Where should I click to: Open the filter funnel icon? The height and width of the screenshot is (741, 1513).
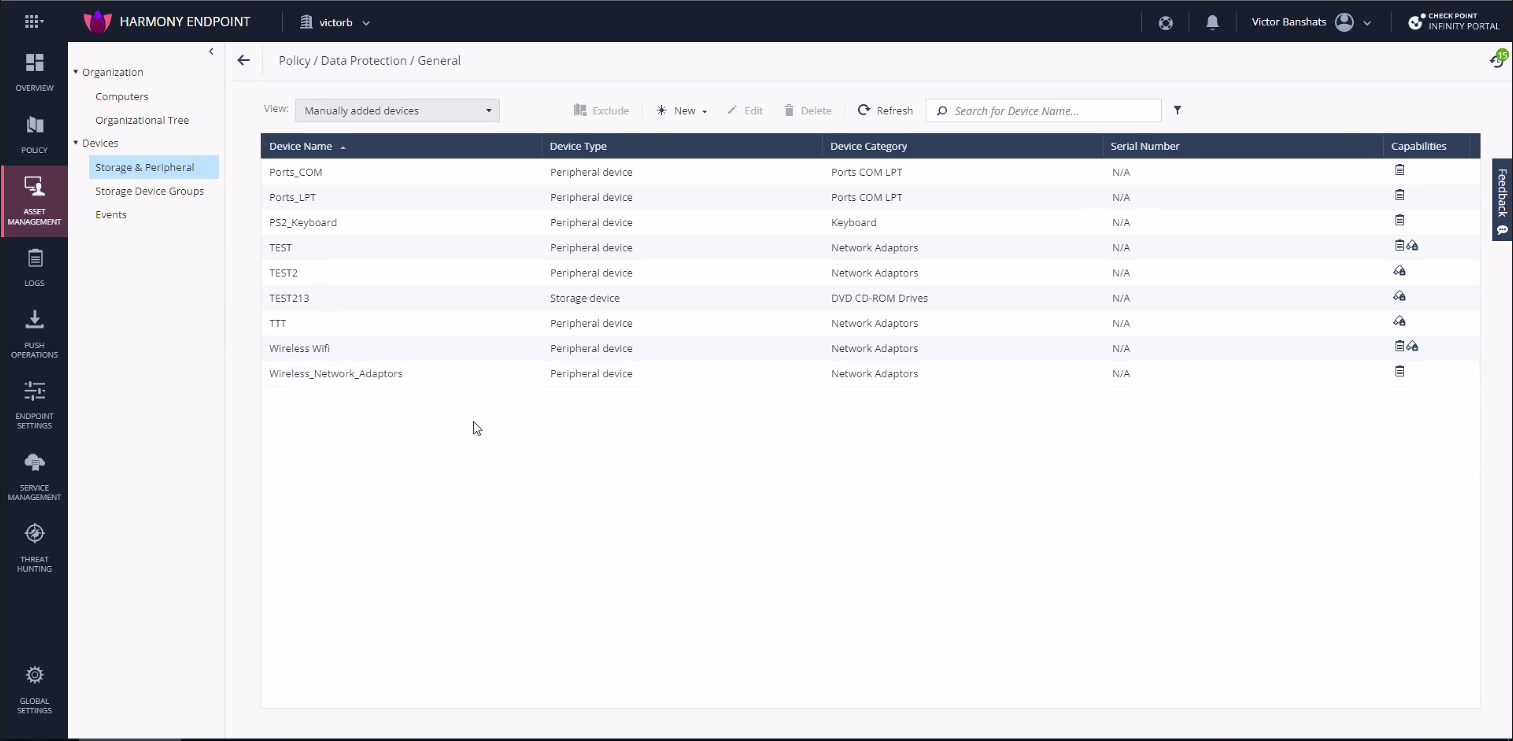(x=1177, y=110)
